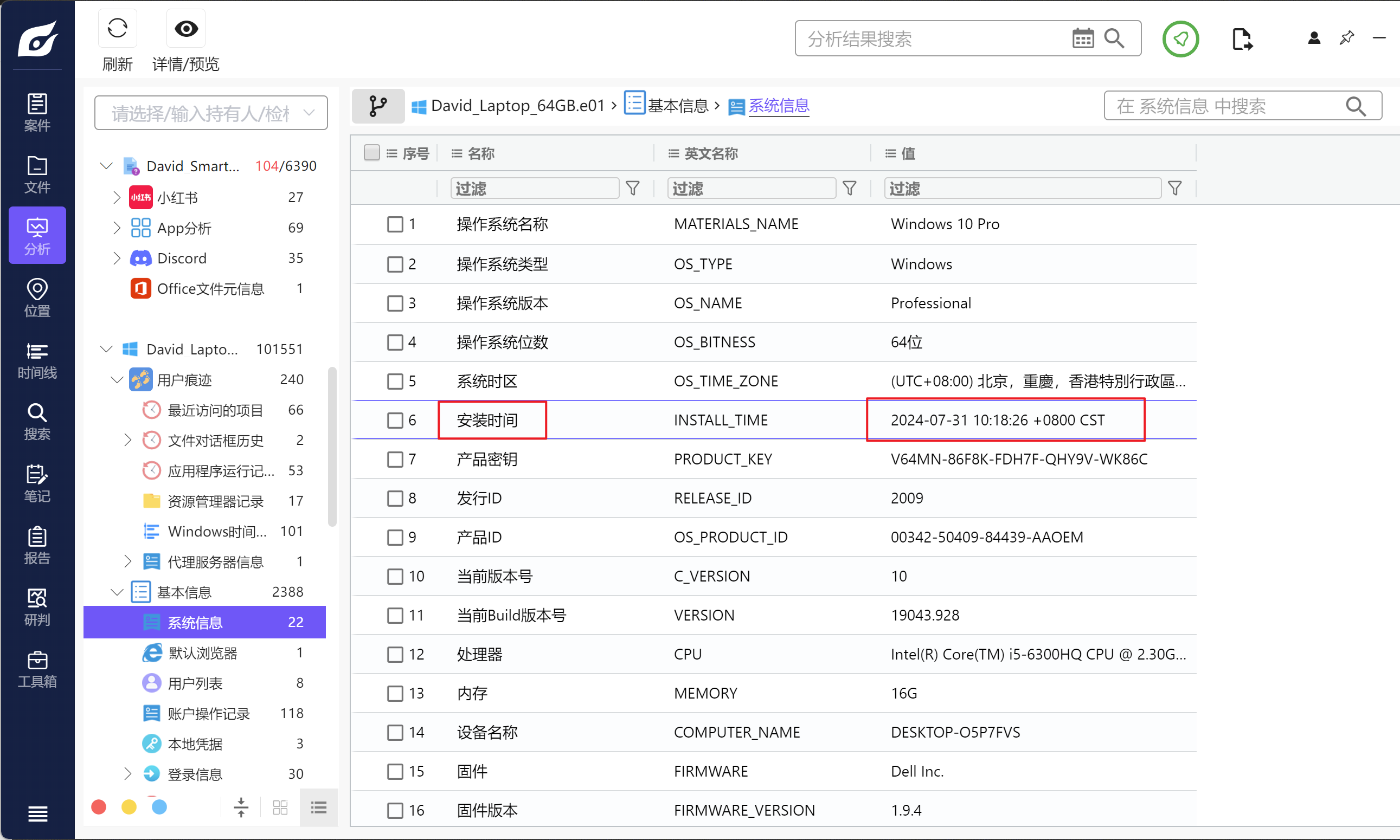
Task: Open the 时间线 sidebar section
Action: point(37,360)
